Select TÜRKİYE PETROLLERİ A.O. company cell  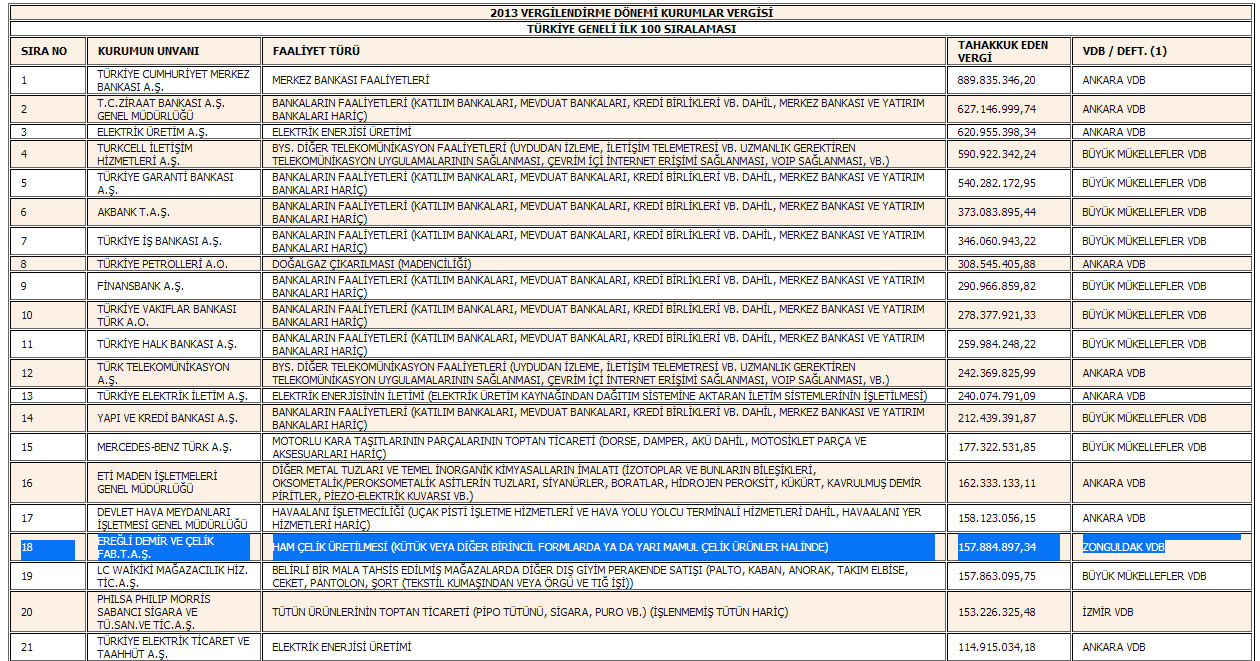tap(174, 264)
